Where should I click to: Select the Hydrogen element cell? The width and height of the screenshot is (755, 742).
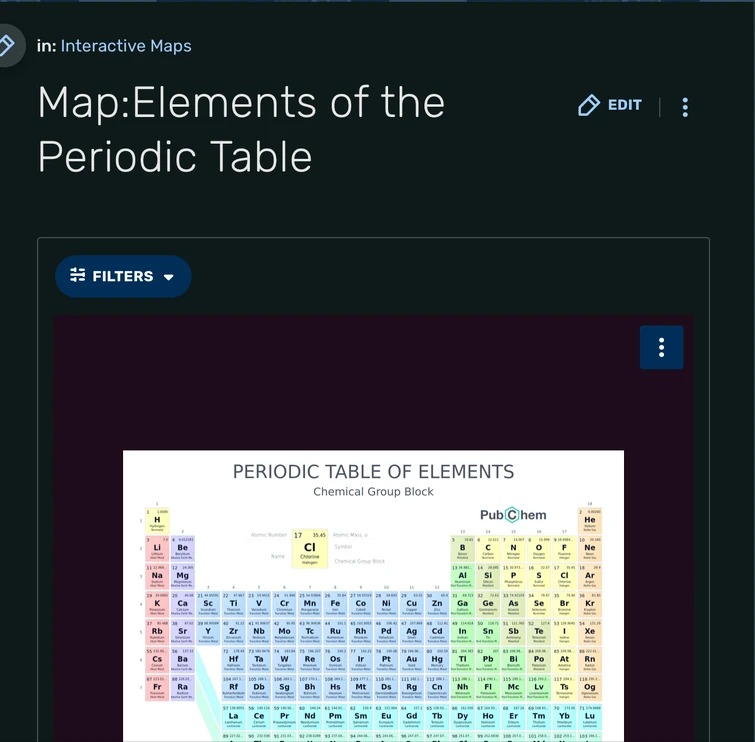click(157, 521)
